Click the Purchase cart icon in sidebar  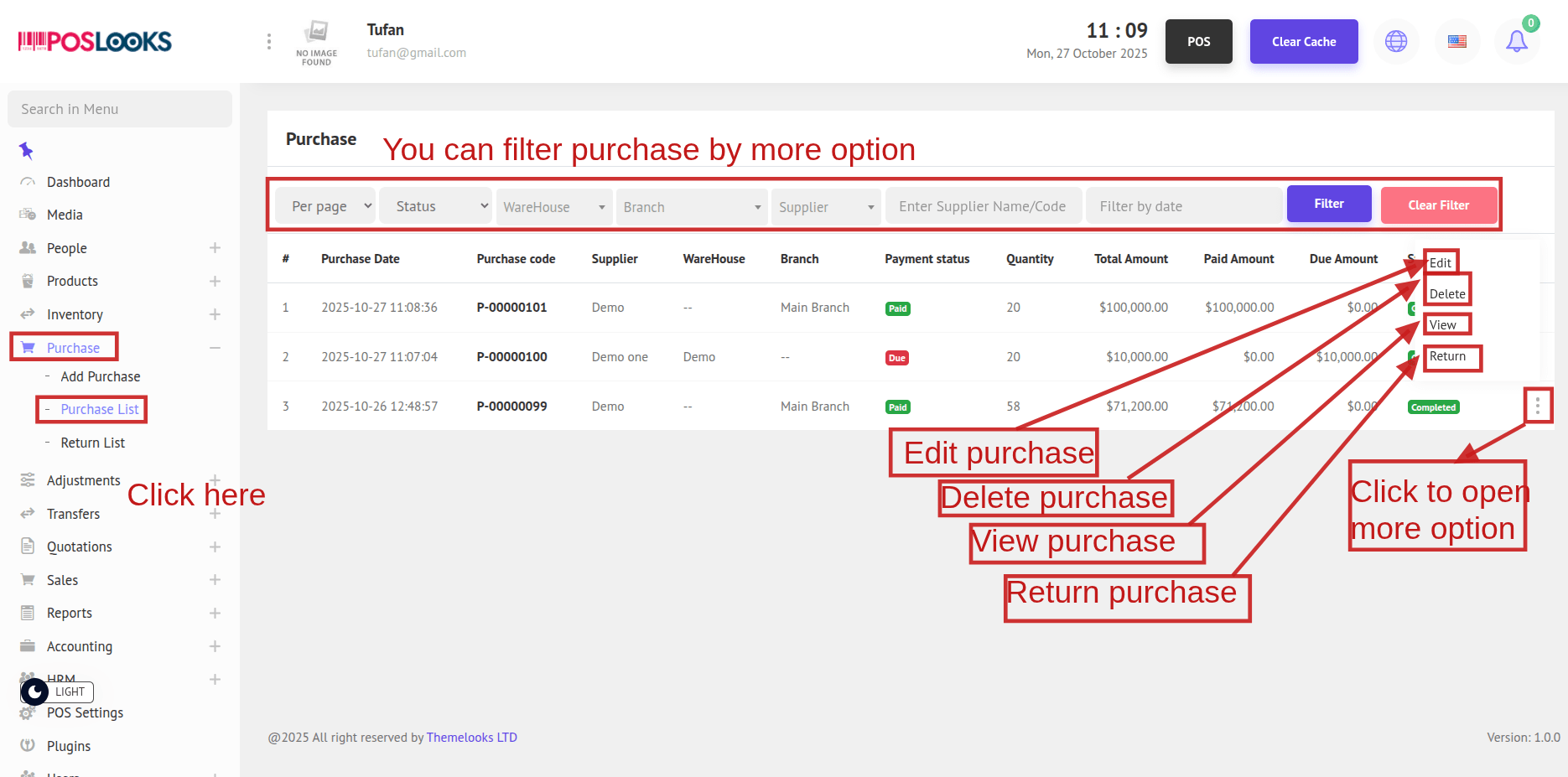[x=28, y=348]
